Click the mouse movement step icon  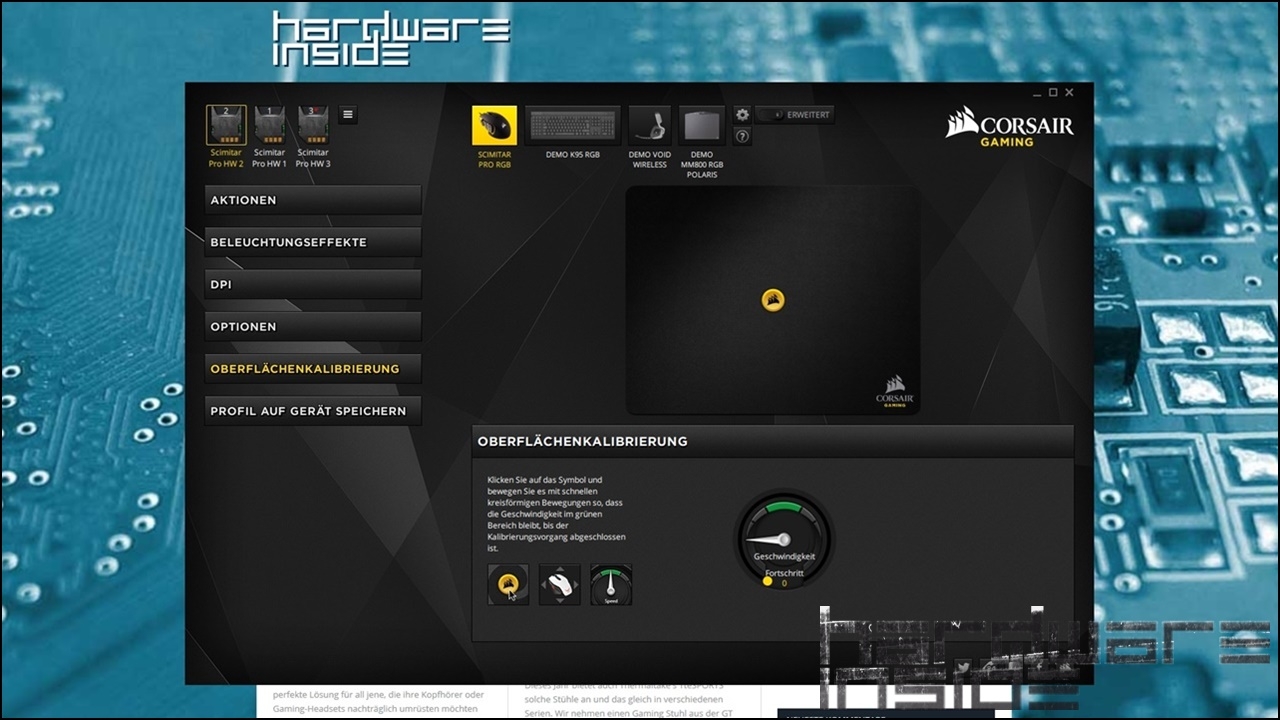tap(559, 585)
